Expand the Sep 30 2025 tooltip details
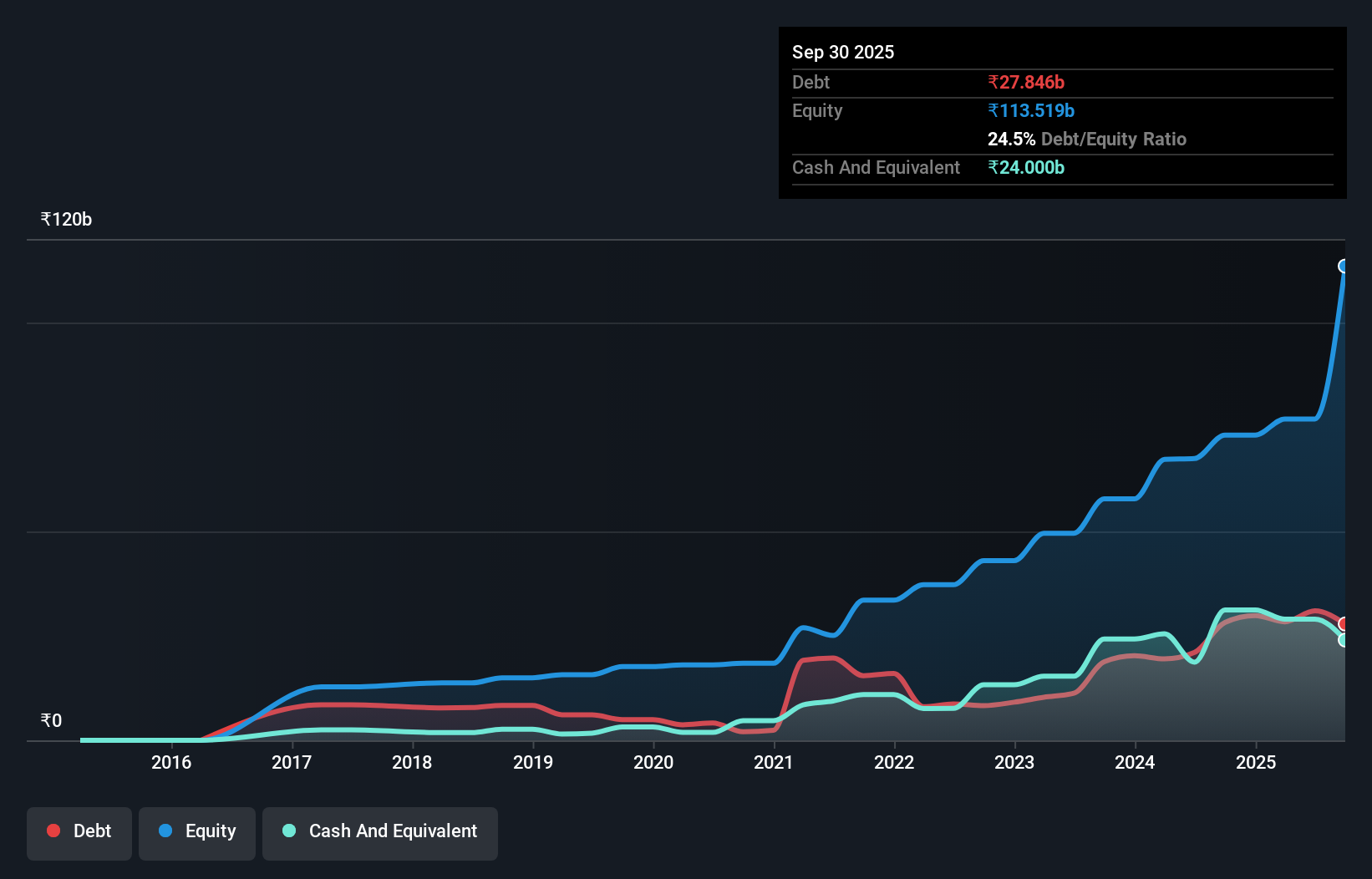The height and width of the screenshot is (879, 1372). 843,52
